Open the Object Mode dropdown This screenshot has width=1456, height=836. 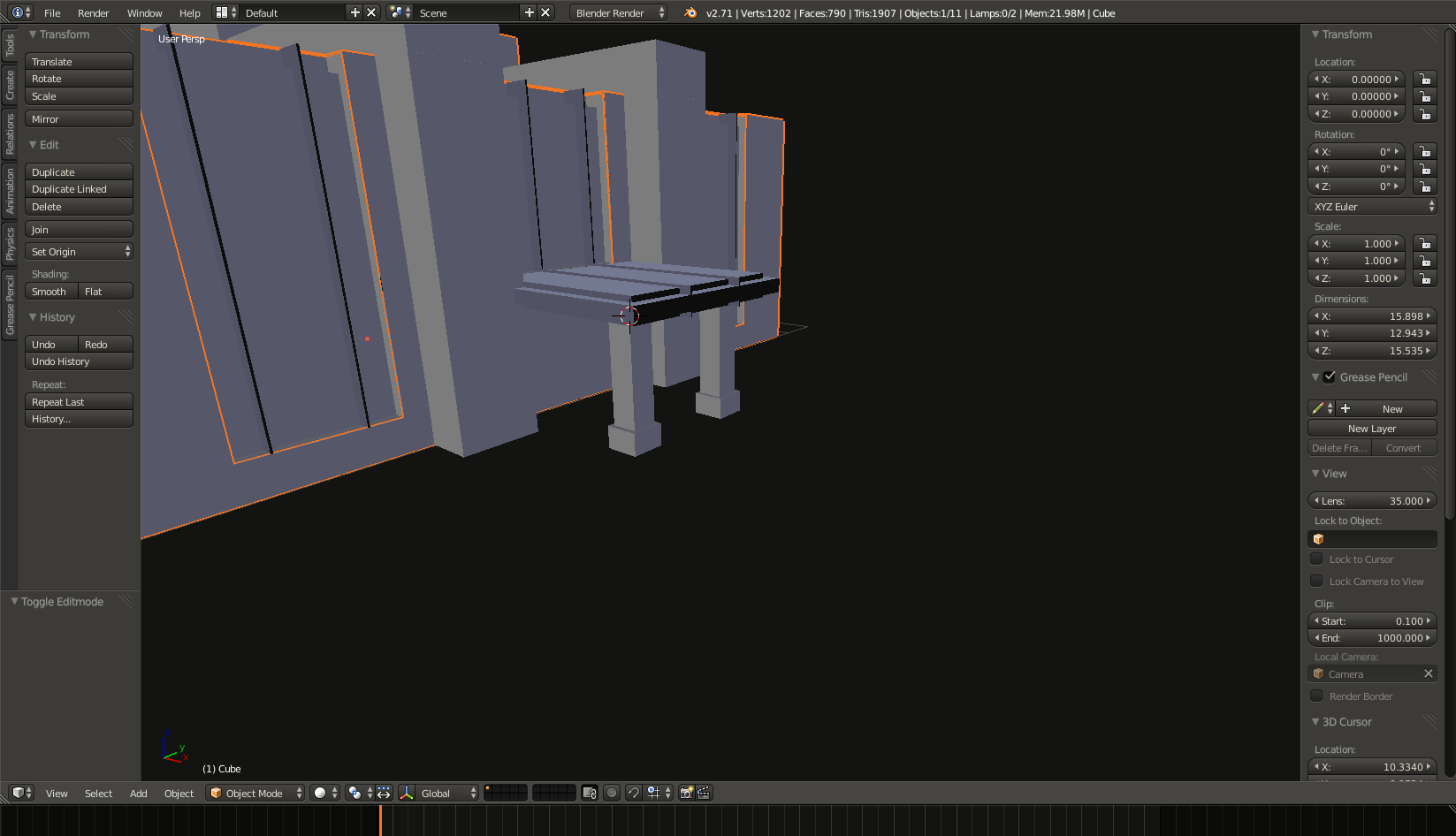255,794
